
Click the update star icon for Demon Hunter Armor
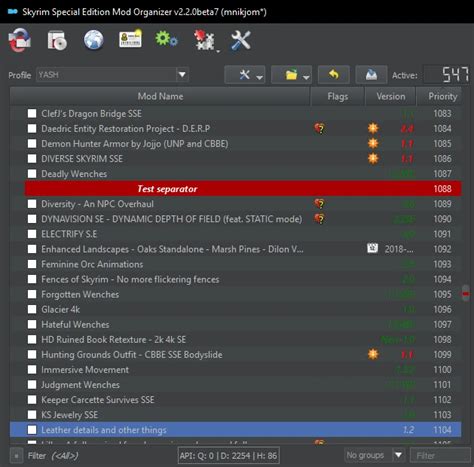tap(373, 143)
